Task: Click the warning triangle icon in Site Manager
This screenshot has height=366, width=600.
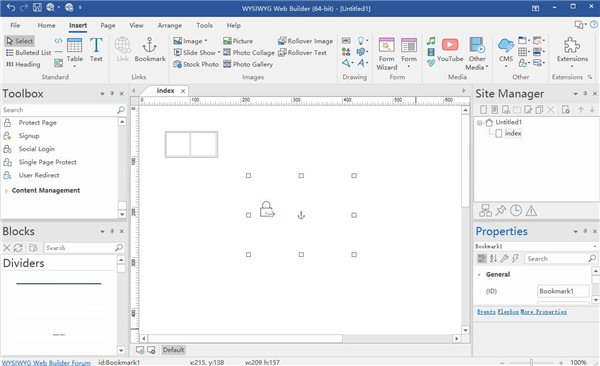Action: pyautogui.click(x=531, y=211)
